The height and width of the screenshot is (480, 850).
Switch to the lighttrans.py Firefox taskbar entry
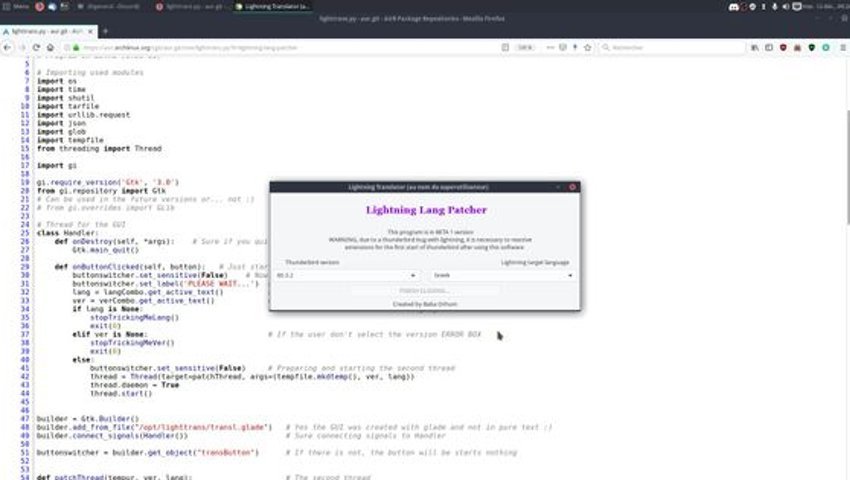point(191,7)
